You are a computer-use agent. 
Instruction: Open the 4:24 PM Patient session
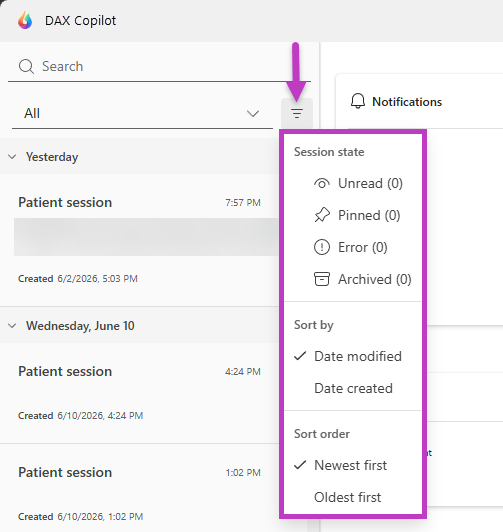[x=139, y=393]
